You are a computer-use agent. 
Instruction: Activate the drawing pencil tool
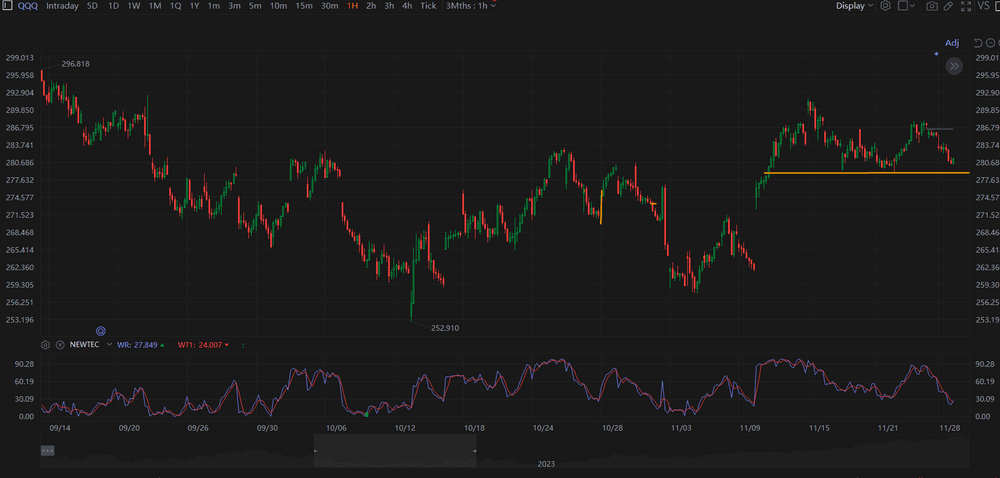pos(949,6)
